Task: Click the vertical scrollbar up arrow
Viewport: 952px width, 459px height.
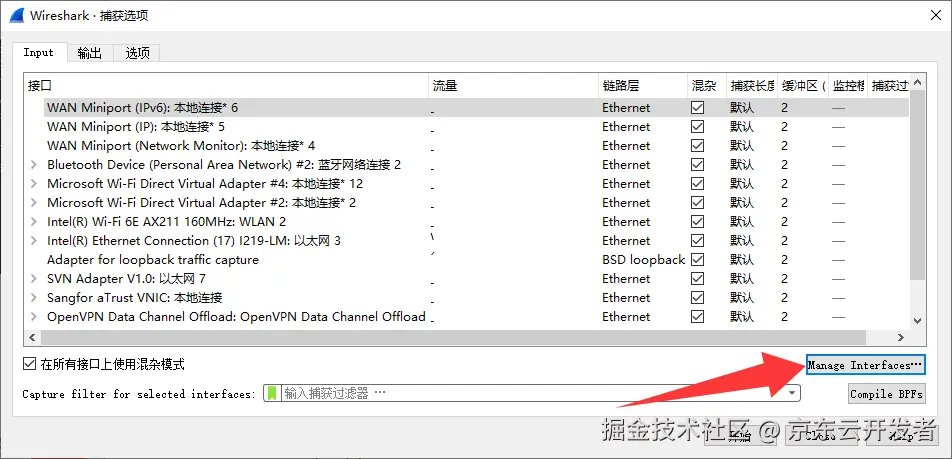Action: pyautogui.click(x=918, y=83)
